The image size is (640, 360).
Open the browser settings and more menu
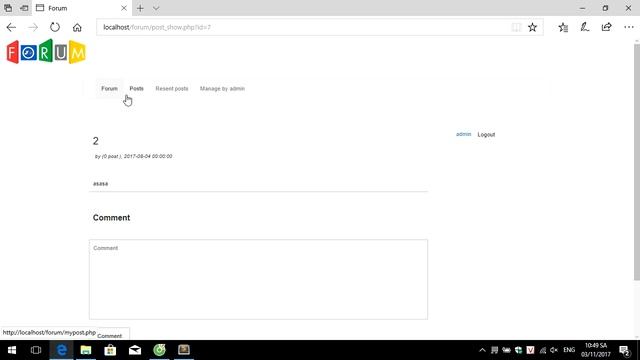point(629,27)
